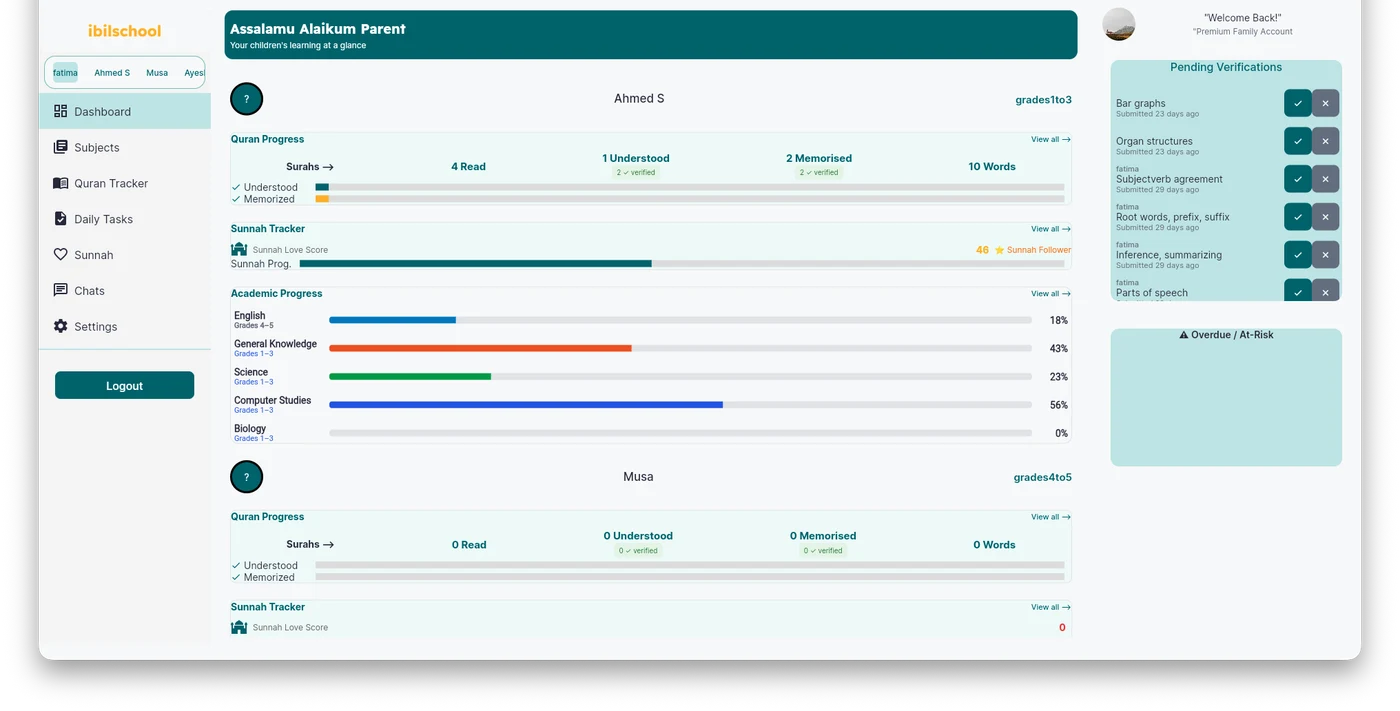The height and width of the screenshot is (711, 1400).
Task: Click Ahmed's '1 Understood' stat
Action: 636,158
